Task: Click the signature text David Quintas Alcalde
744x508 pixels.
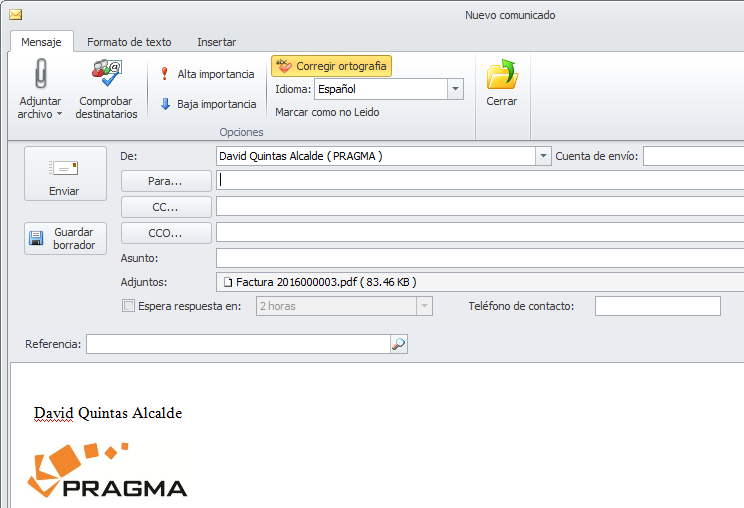Action: 108,413
